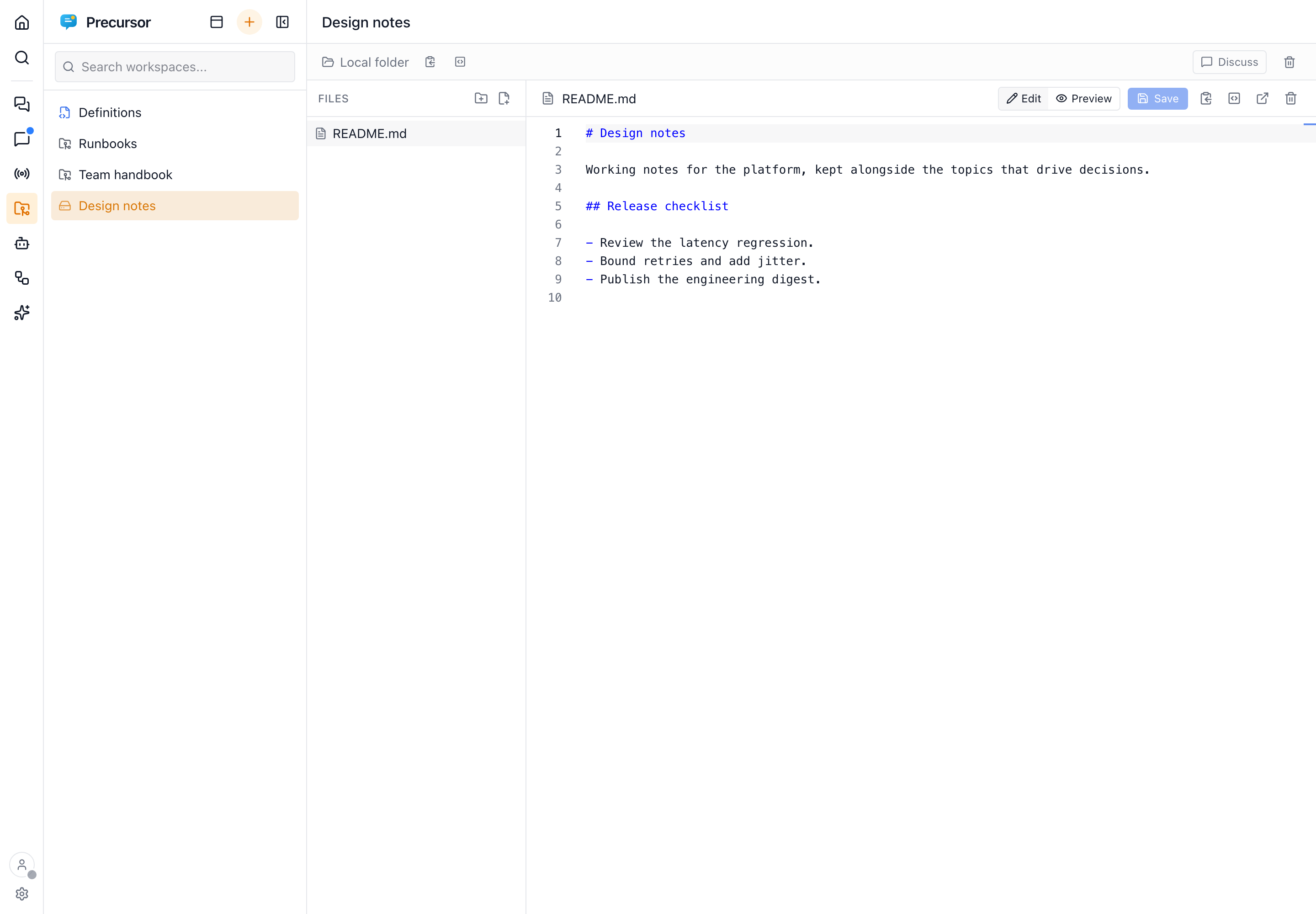Switch to Preview mode
The image size is (1316, 914).
click(x=1083, y=99)
